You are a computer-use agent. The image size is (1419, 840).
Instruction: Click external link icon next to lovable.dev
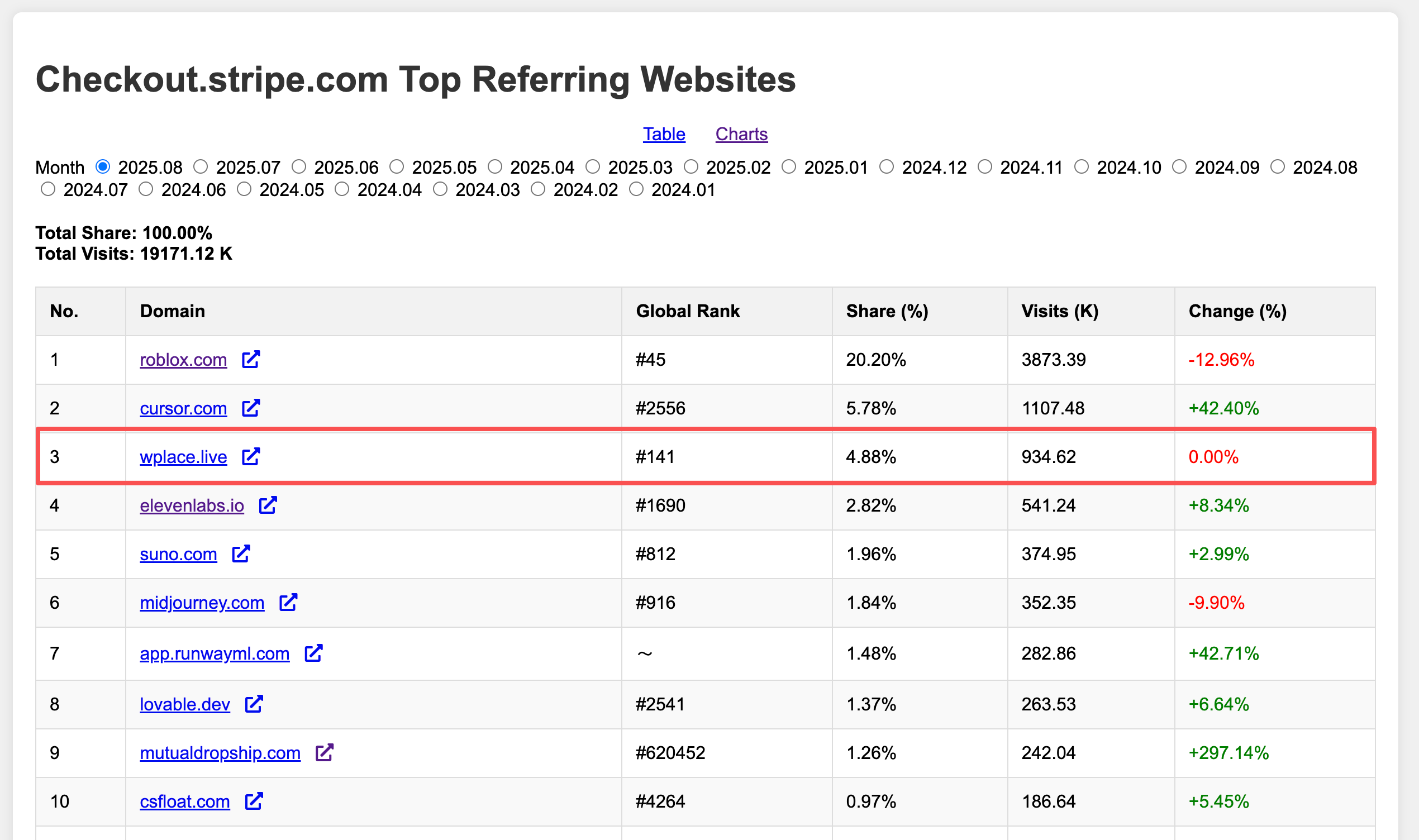pos(254,704)
